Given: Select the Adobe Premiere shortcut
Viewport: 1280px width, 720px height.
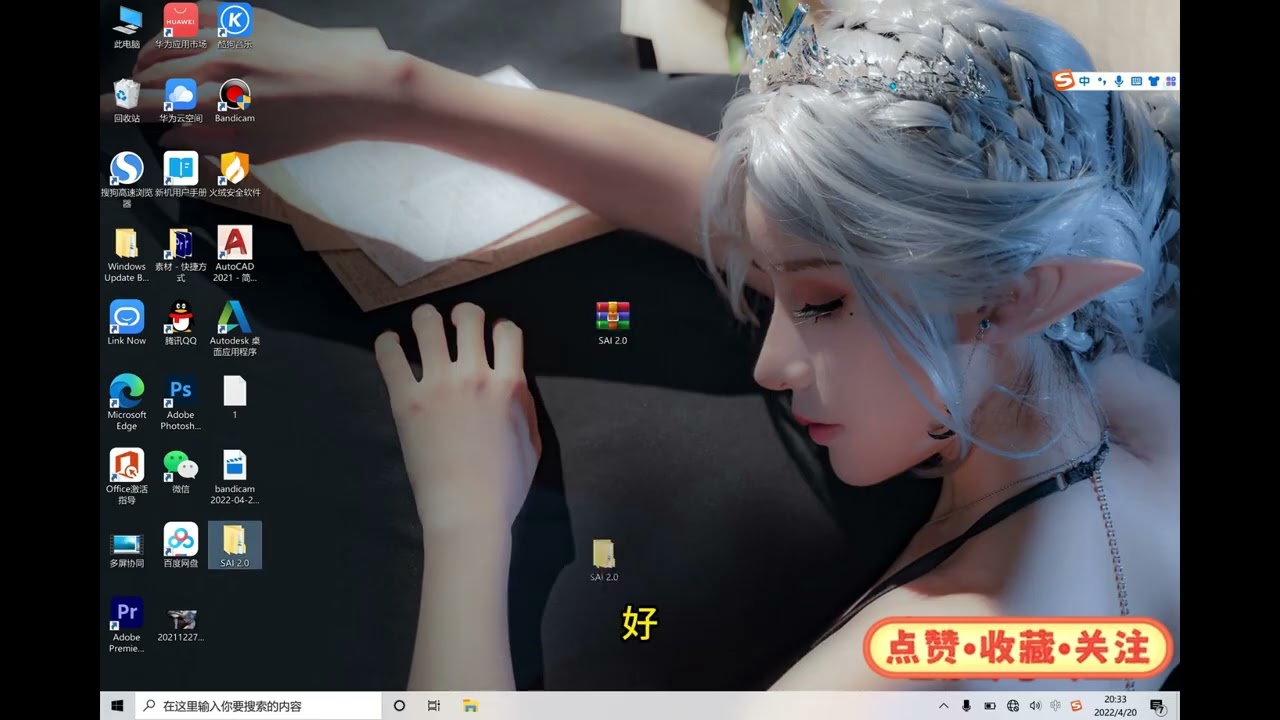Looking at the screenshot, I should [127, 624].
